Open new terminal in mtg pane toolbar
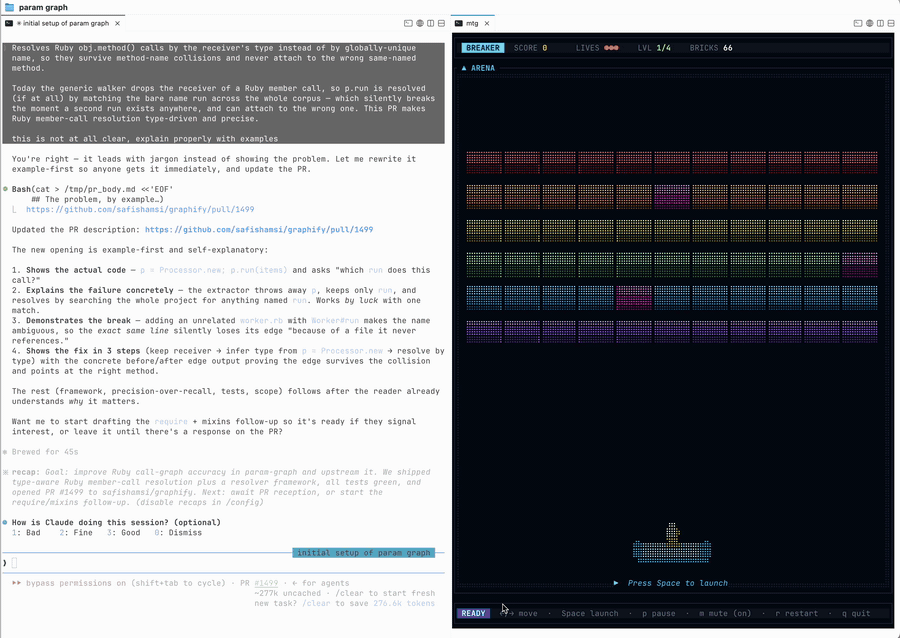This screenshot has width=900, height=638. [858, 24]
